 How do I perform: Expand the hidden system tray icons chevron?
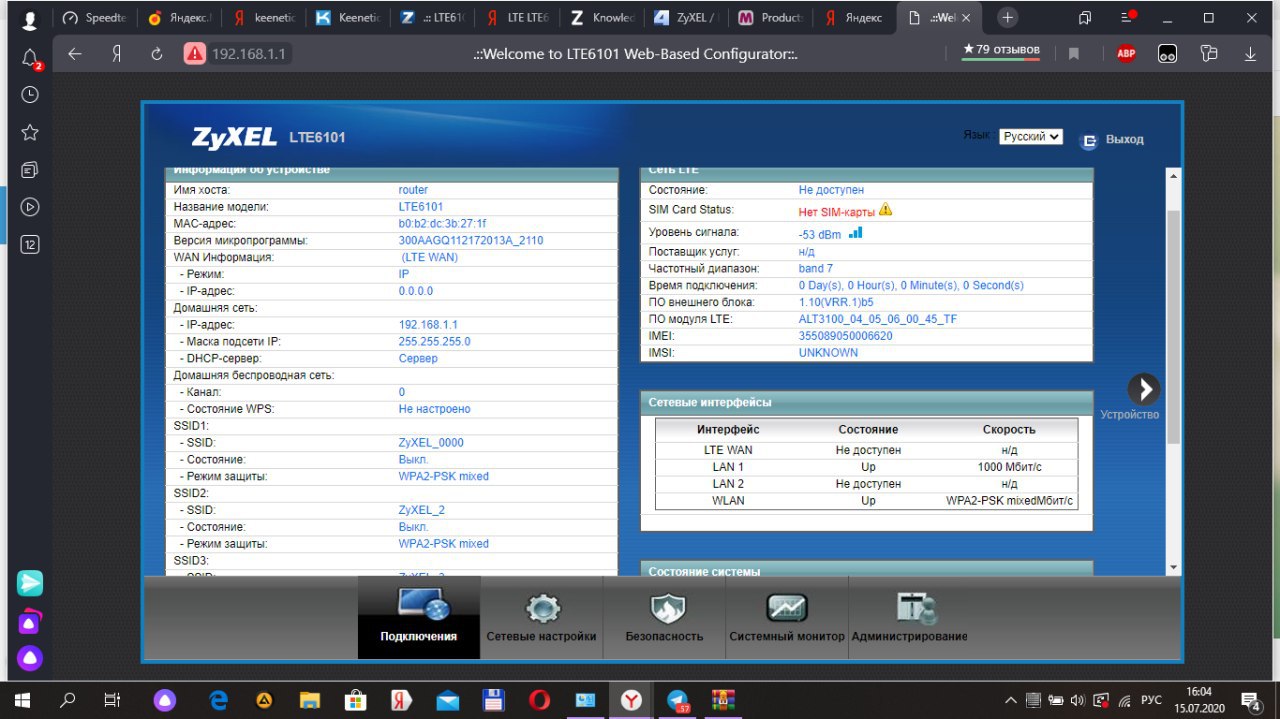(1012, 700)
